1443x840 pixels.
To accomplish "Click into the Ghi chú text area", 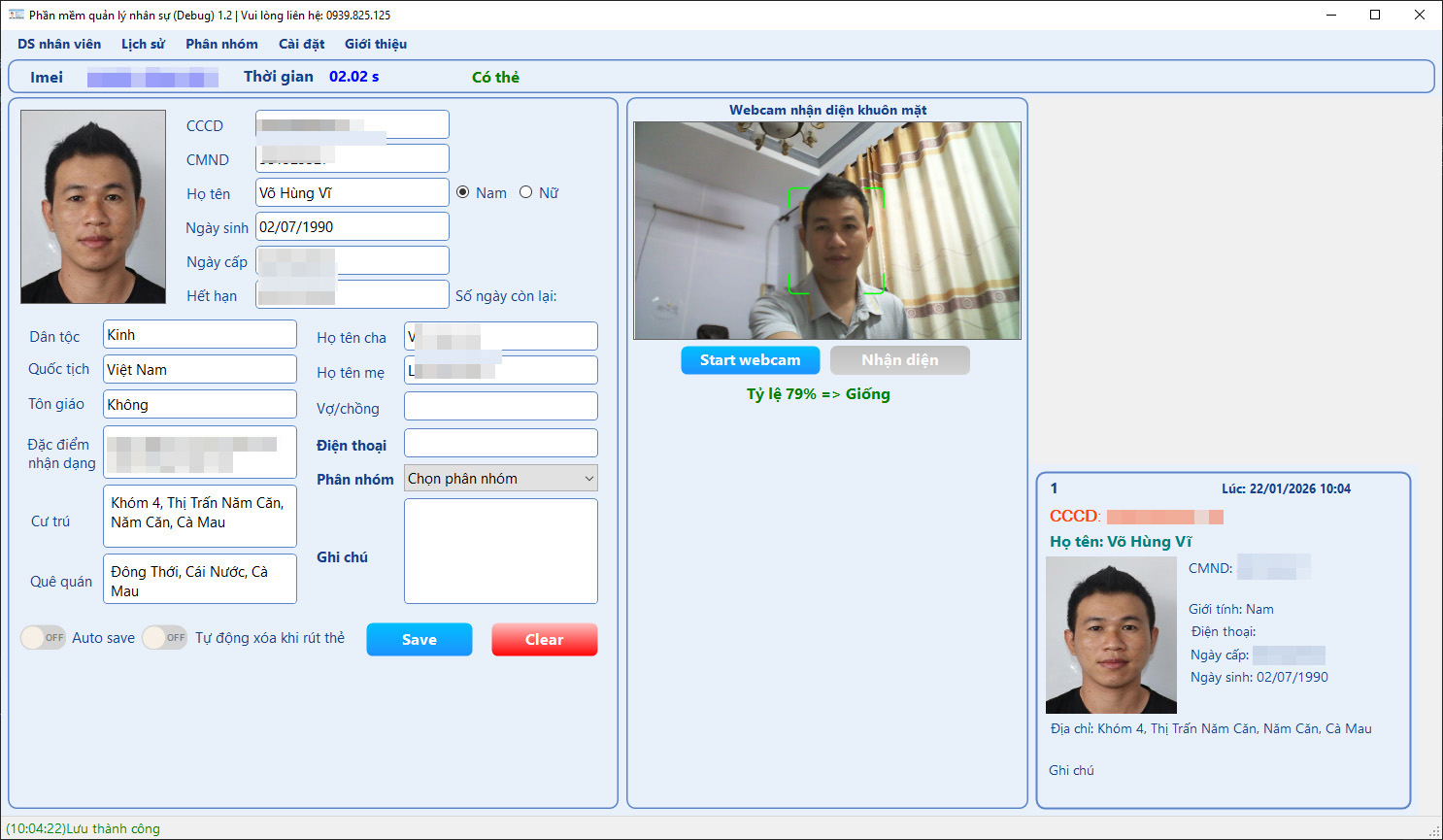I will [500, 551].
